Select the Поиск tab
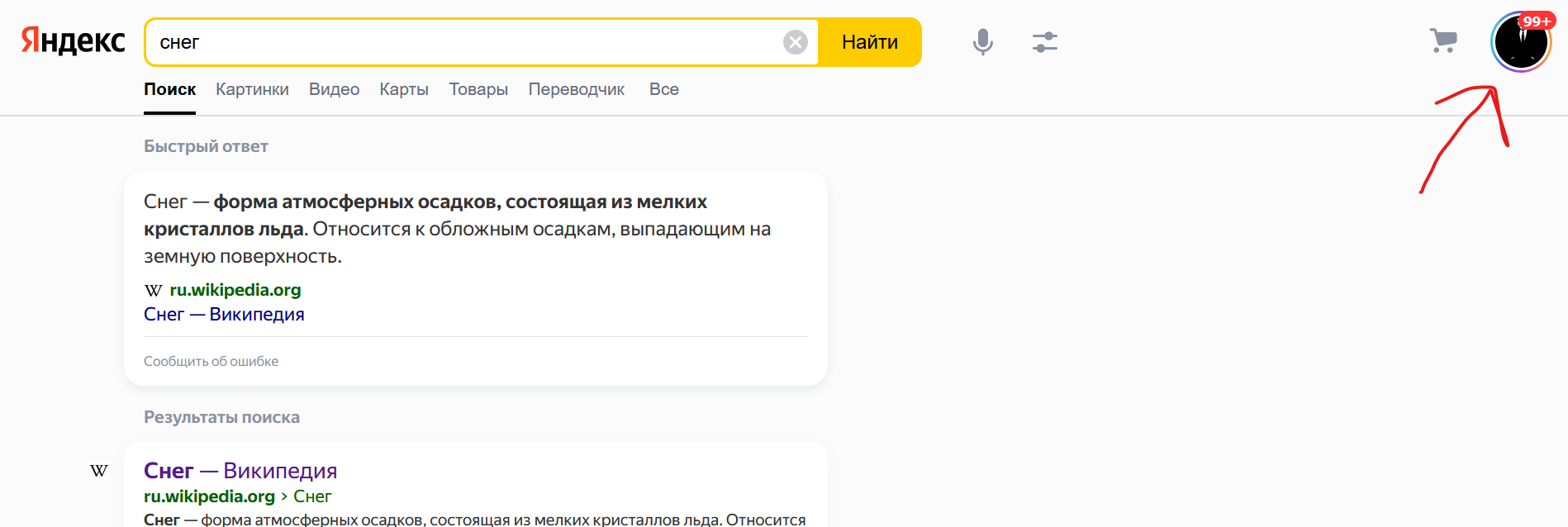Image resolution: width=1568 pixels, height=527 pixels. [169, 89]
